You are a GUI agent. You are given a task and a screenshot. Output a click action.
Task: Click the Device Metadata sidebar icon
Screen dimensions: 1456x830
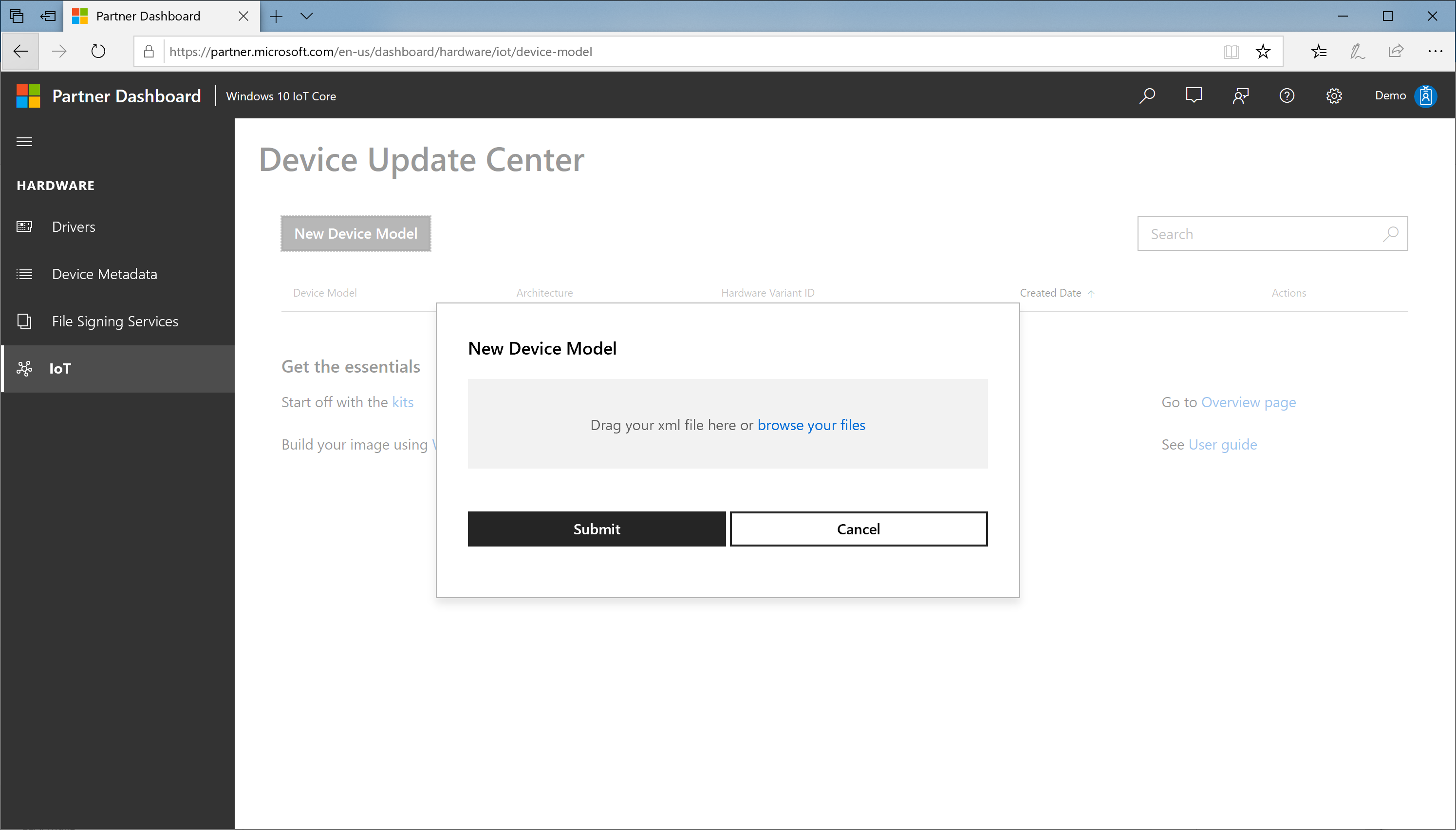(24, 273)
